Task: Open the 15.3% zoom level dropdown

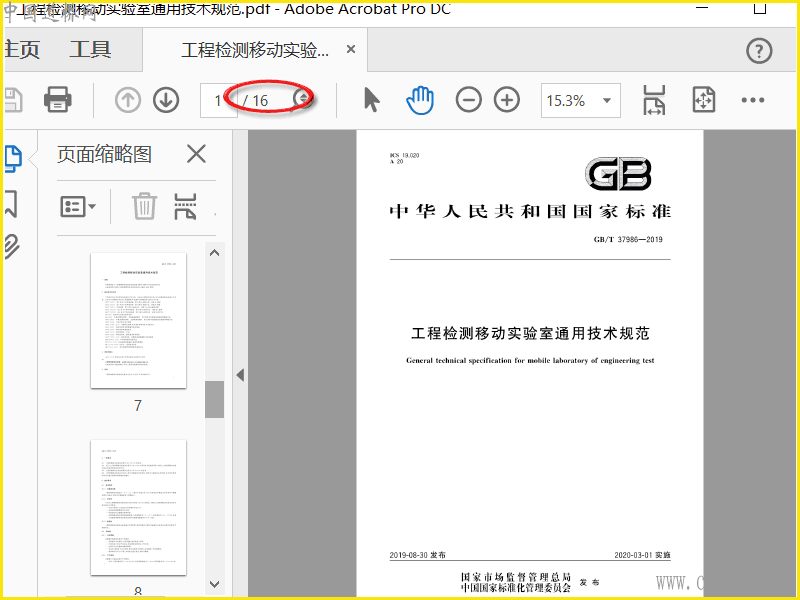Action: 581,101
